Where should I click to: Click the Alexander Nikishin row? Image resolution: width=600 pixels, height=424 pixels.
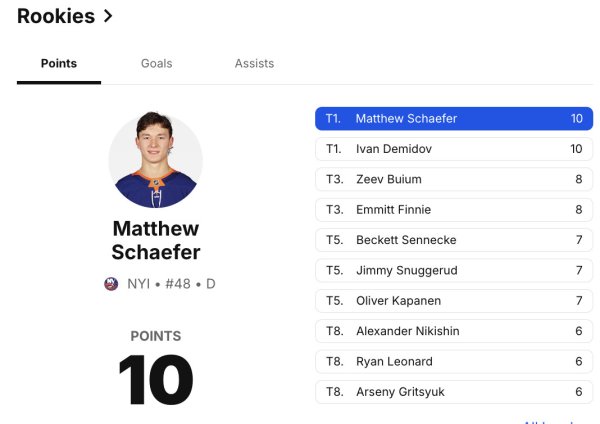454,331
